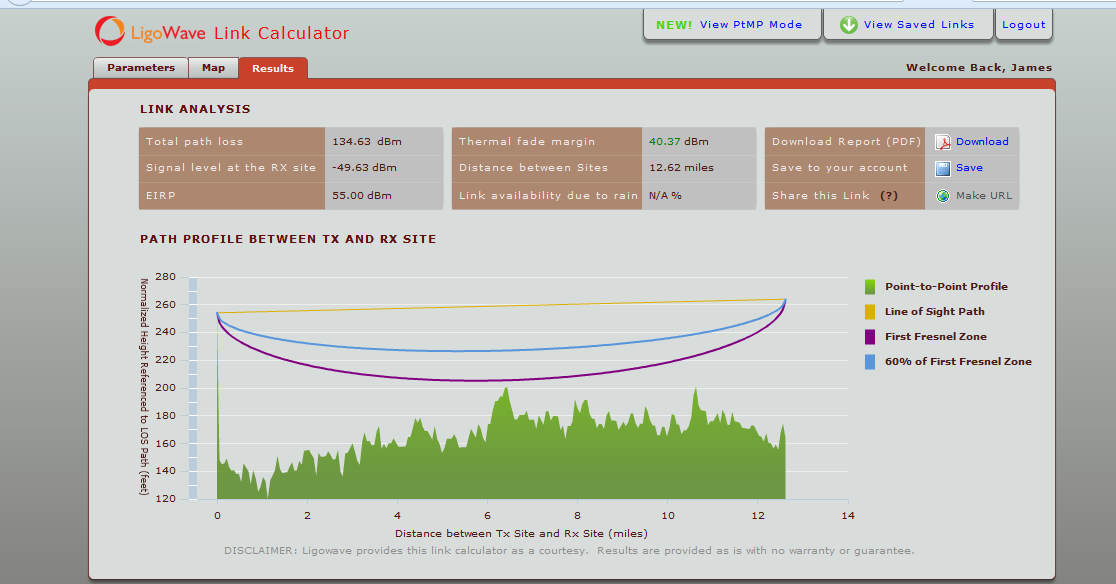This screenshot has height=584, width=1116.
Task: Click the LigoWave logo icon
Action: coord(110,31)
